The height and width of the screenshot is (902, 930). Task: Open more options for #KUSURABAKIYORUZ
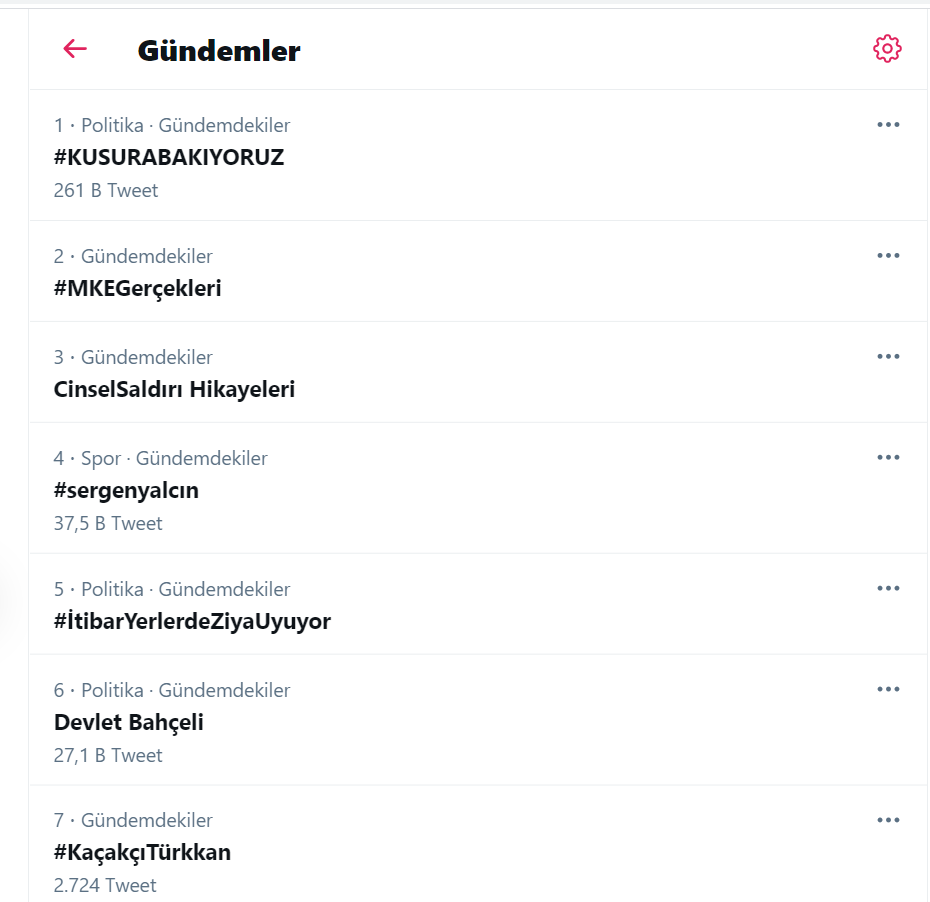888,125
